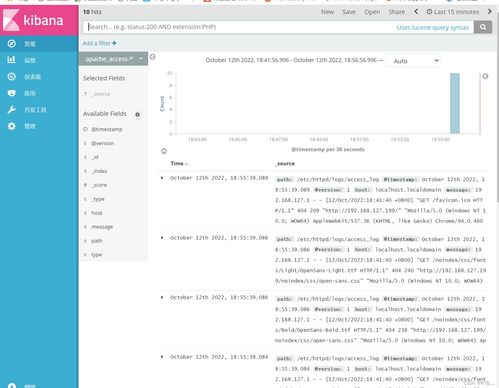Image resolution: width=499 pixels, height=388 pixels.
Task: Expand the first 18:55:39.089 log row
Action: click(x=162, y=178)
